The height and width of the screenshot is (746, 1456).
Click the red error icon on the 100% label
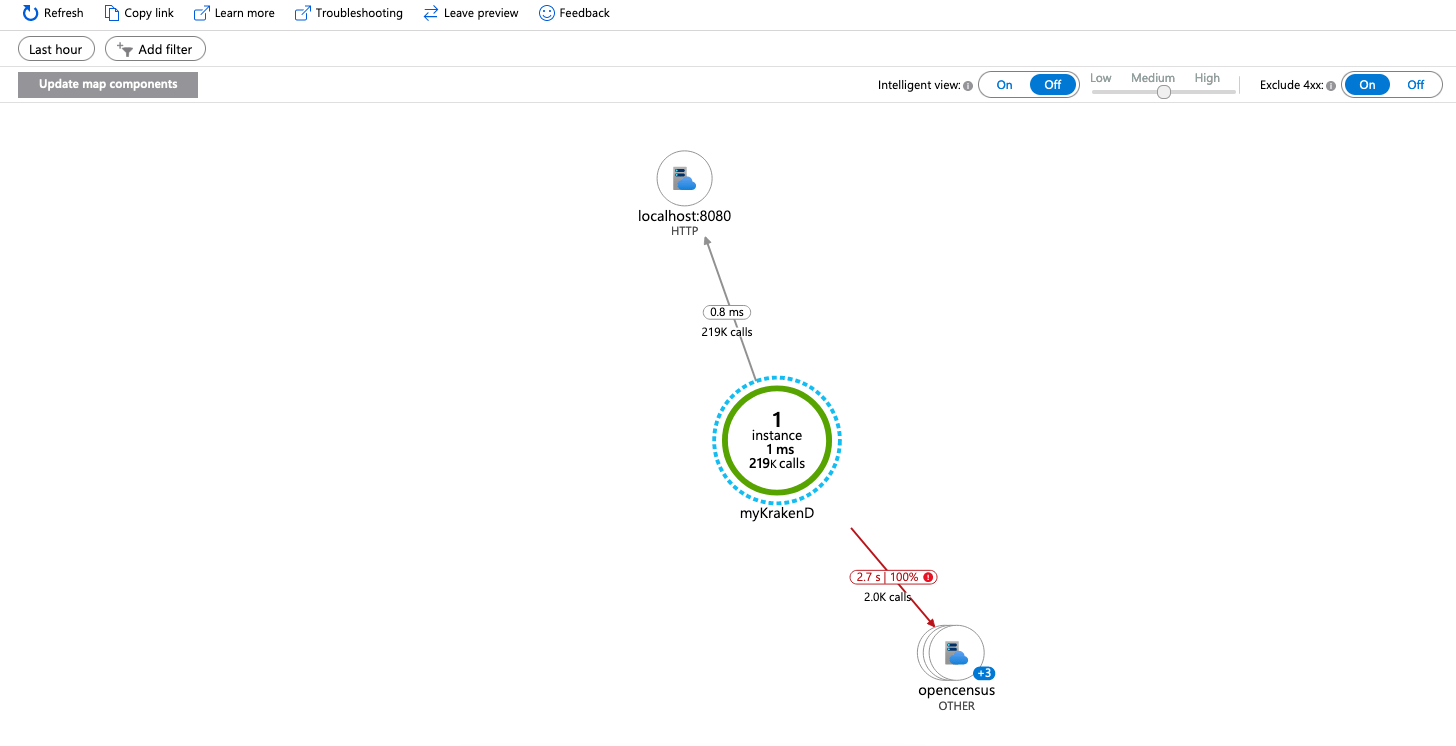coord(928,577)
